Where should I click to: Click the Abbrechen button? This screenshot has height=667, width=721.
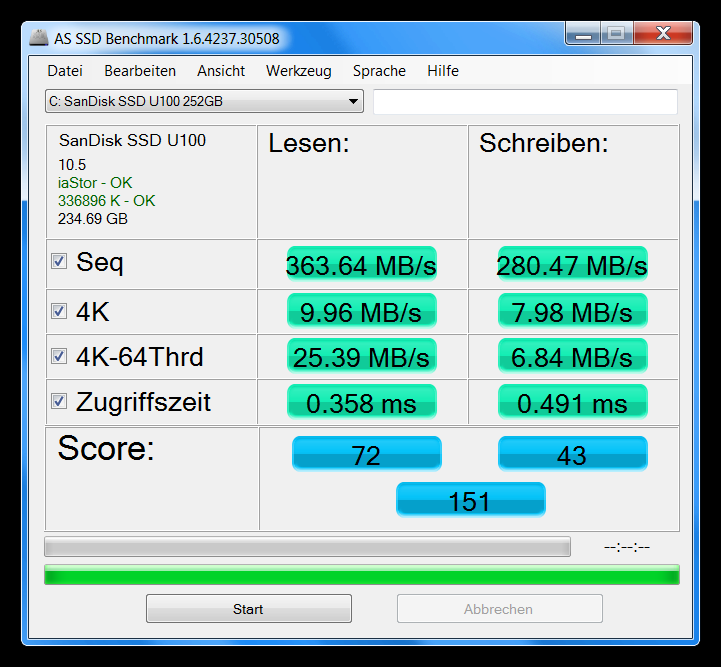pyautogui.click(x=499, y=609)
